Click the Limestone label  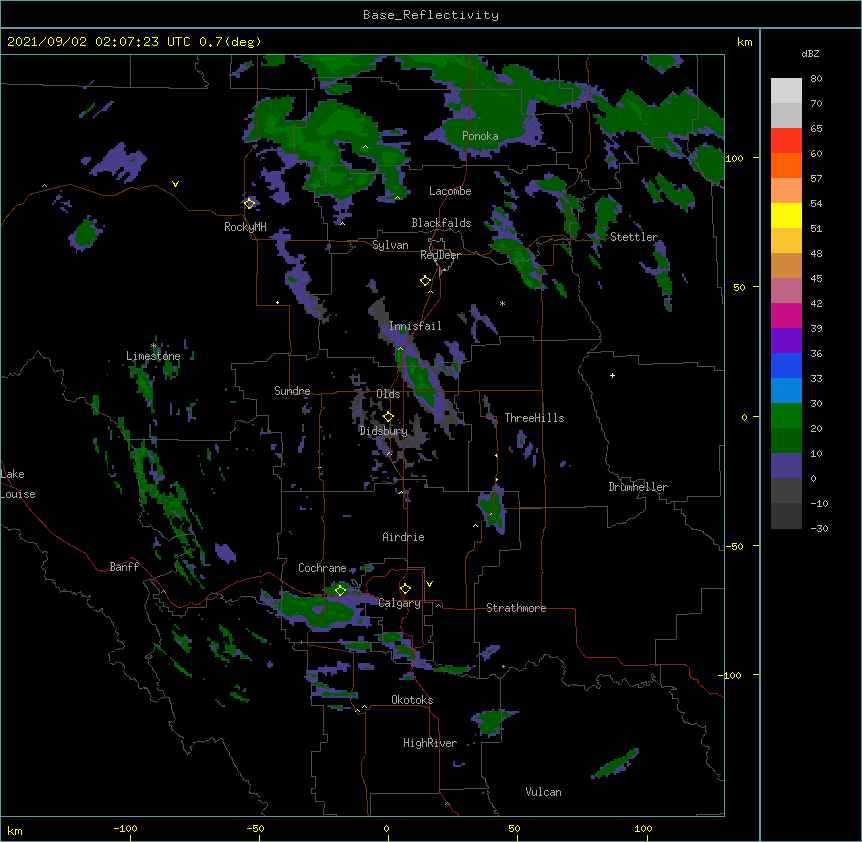click(x=153, y=356)
